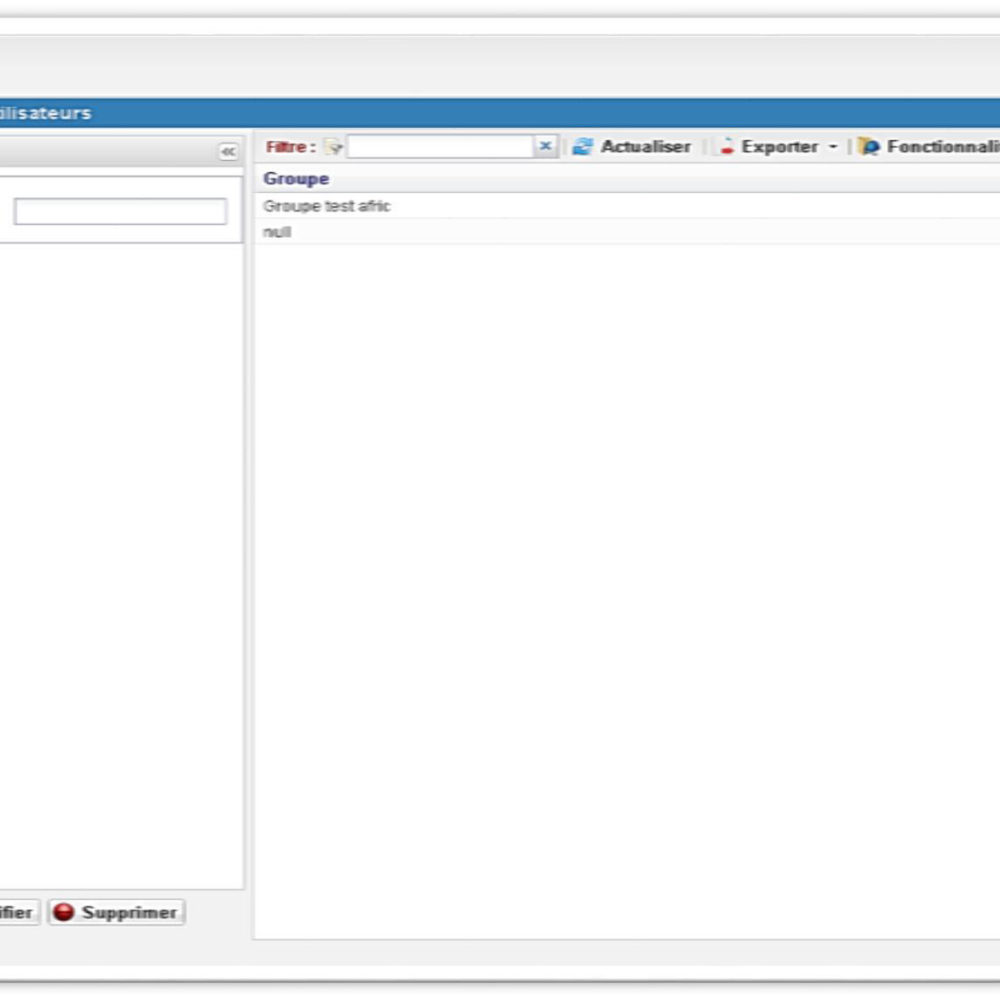Clear the filter with the X button
This screenshot has width=1000, height=1000.
point(545,146)
